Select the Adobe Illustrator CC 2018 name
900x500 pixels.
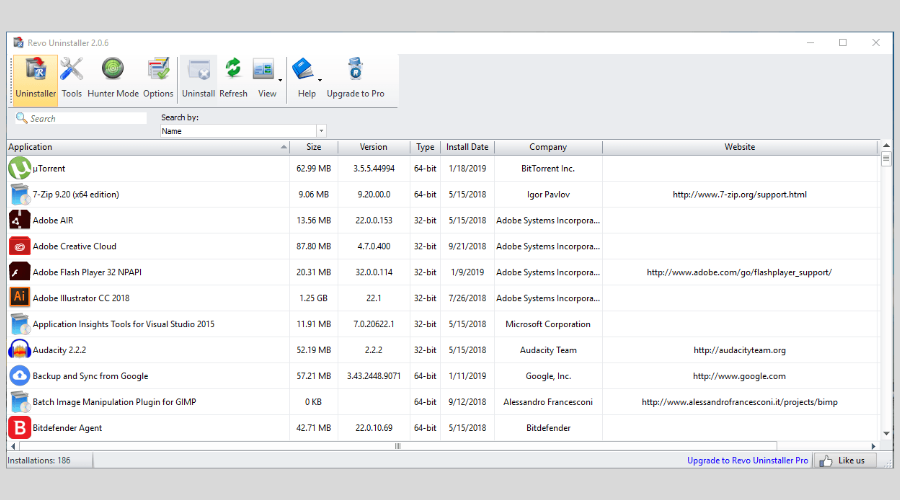pyautogui.click(x=81, y=298)
